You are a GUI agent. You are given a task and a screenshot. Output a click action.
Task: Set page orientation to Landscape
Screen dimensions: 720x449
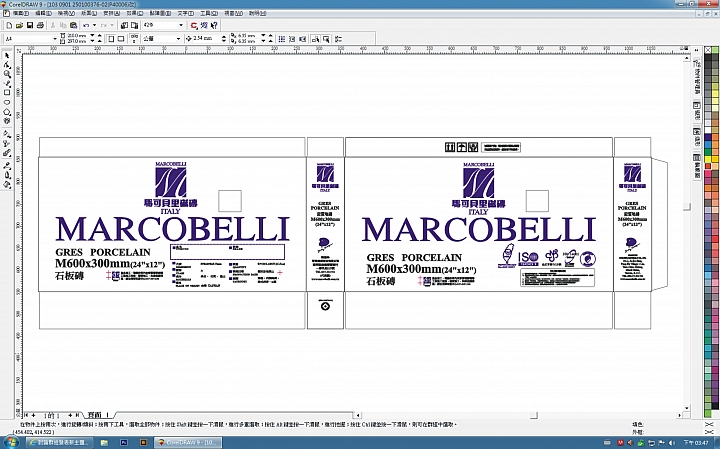[121, 39]
